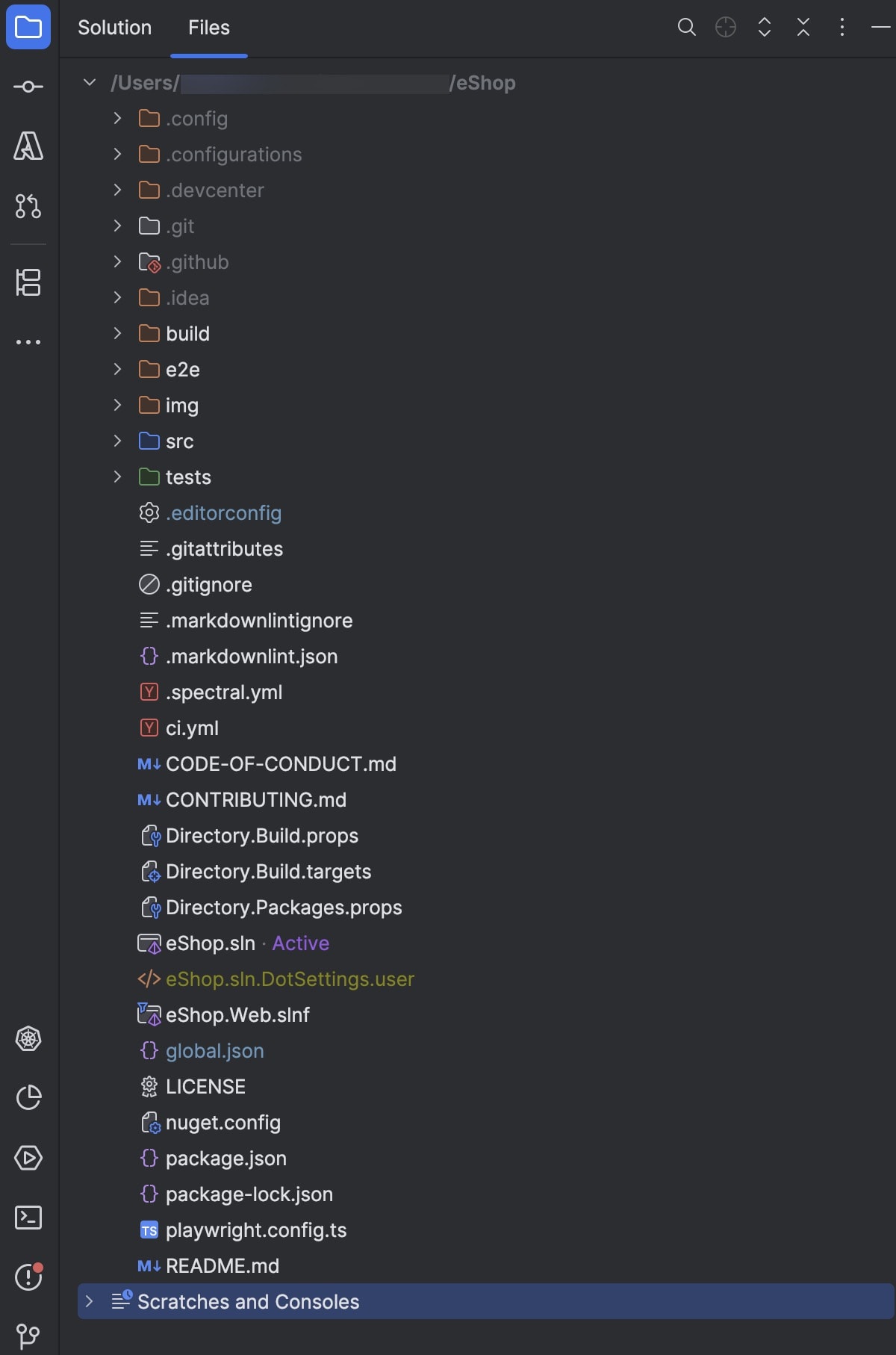
Task: Open the Problems tool window icon
Action: pyautogui.click(x=28, y=1277)
